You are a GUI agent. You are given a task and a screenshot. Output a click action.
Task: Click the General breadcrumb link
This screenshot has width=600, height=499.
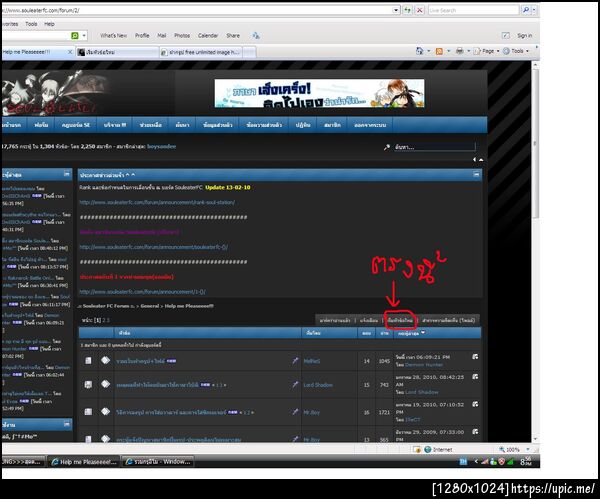pyautogui.click(x=150, y=306)
